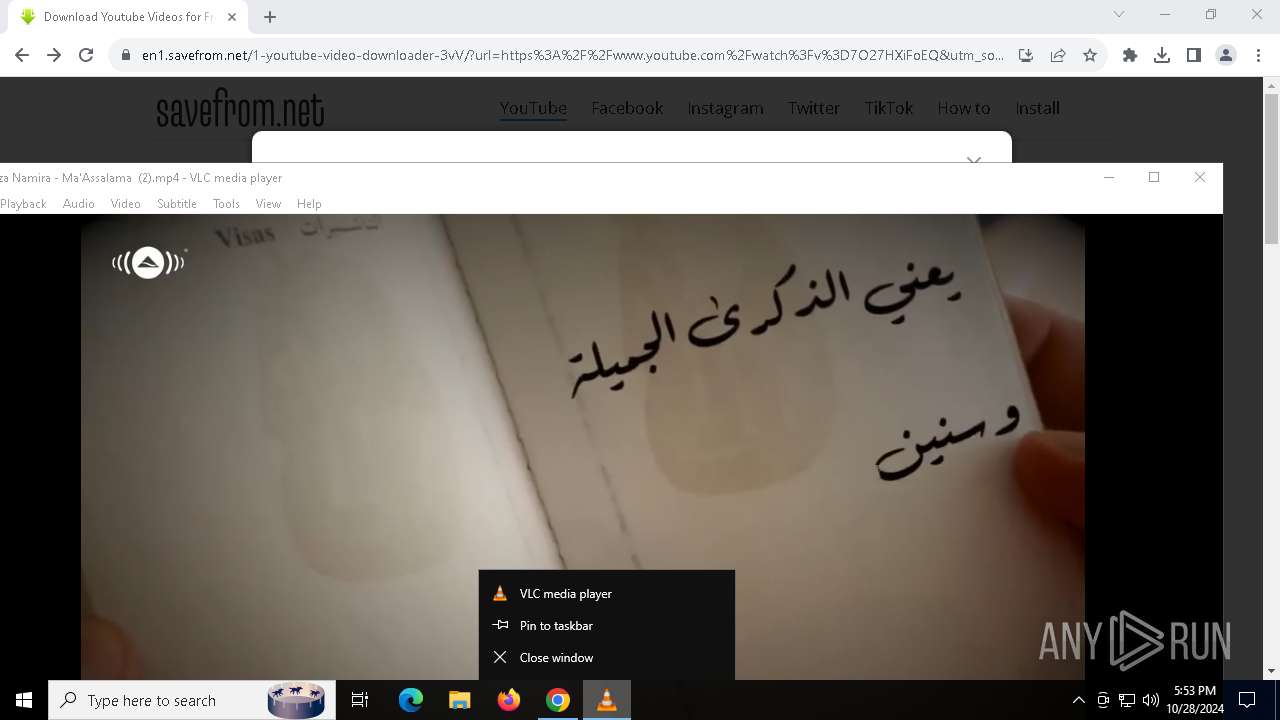Click Chrome forward navigation arrow
Screen dimensions: 1280x720
[54, 56]
